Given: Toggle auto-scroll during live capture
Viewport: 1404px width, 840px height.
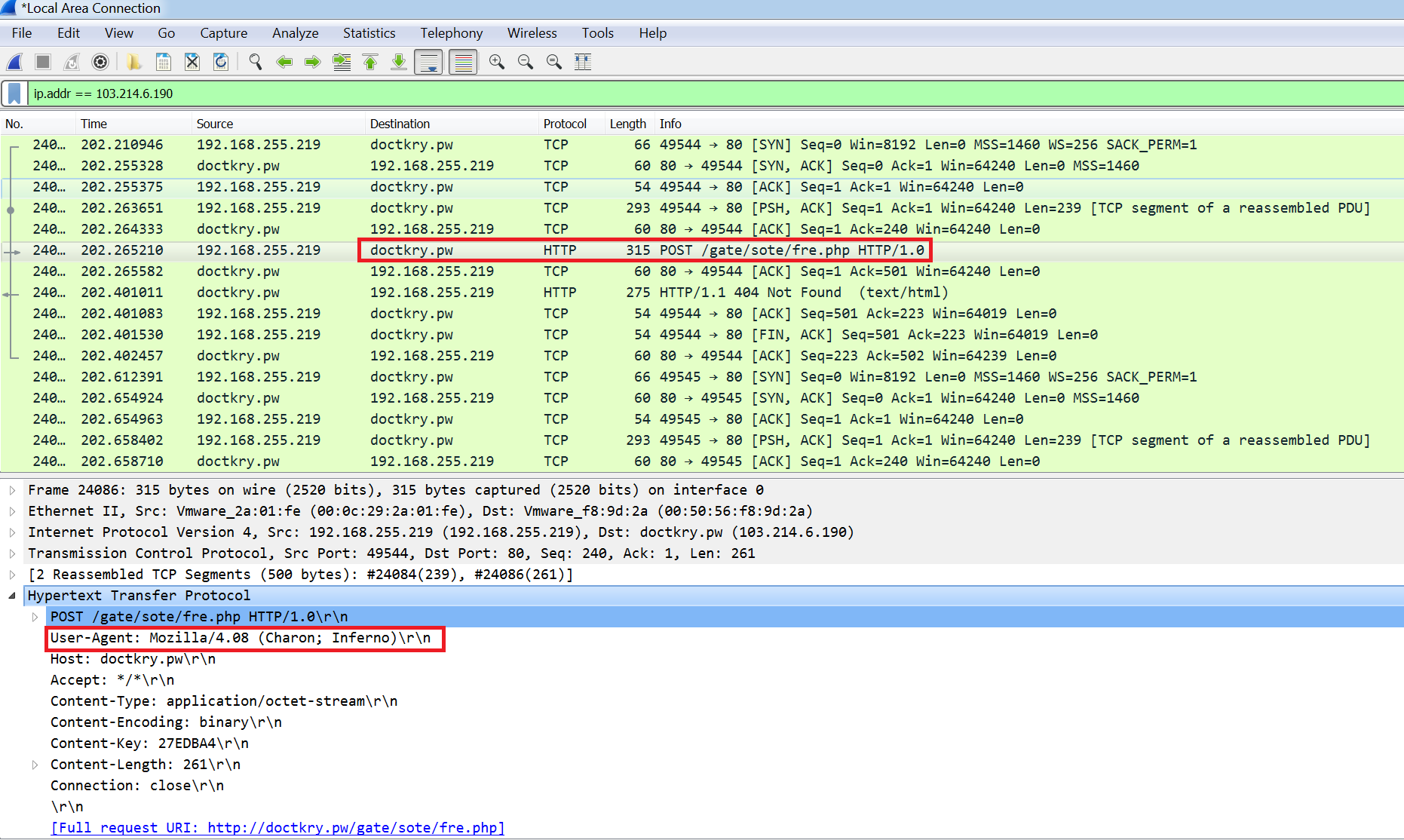Looking at the screenshot, I should point(428,62).
